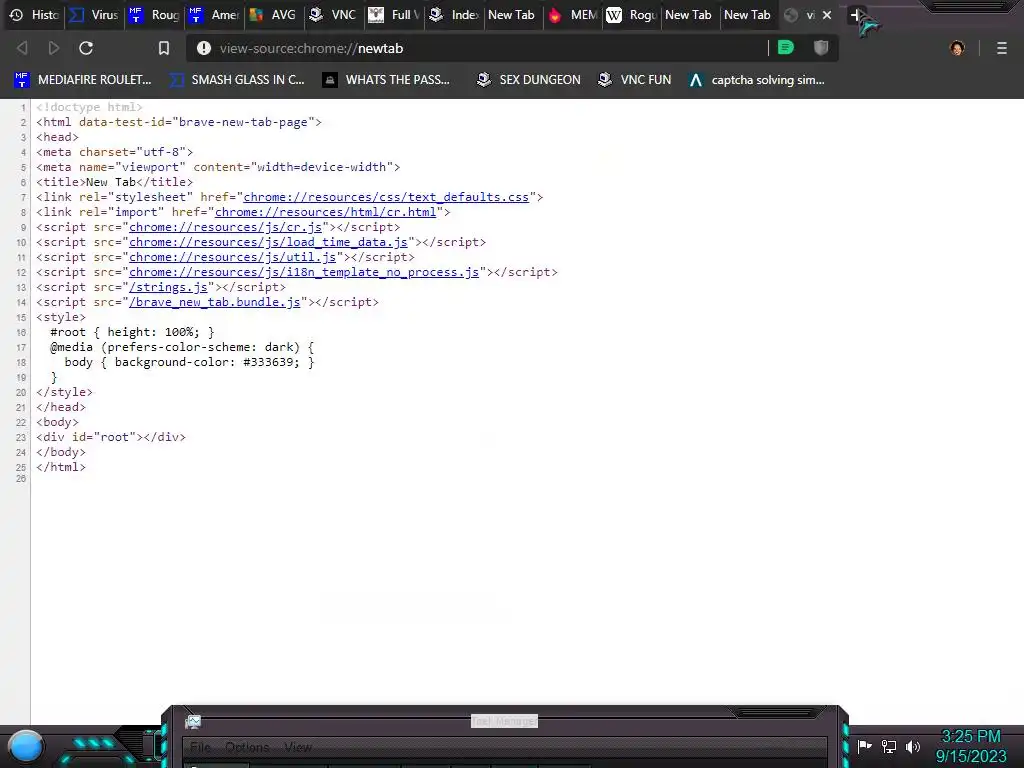Click the site info icon in the address bar
Screen dimensions: 1024x768
[x=204, y=48]
